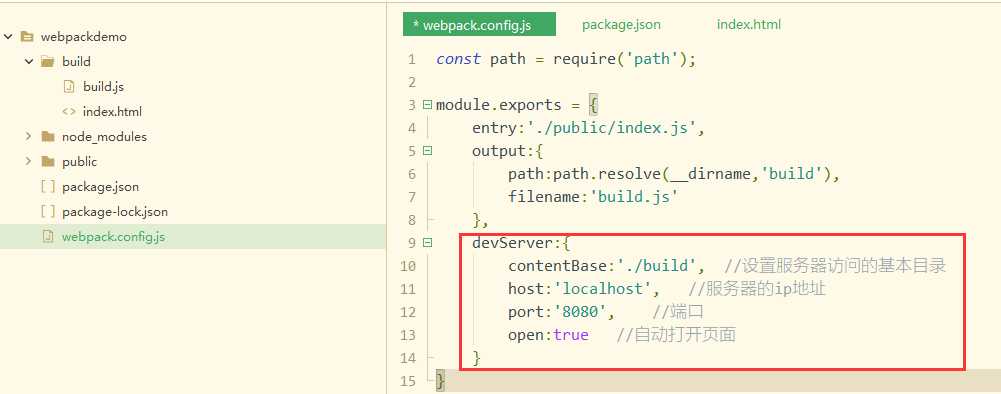Click the const keyword on line 1
Screen dimensions: 1001x394
(458, 59)
